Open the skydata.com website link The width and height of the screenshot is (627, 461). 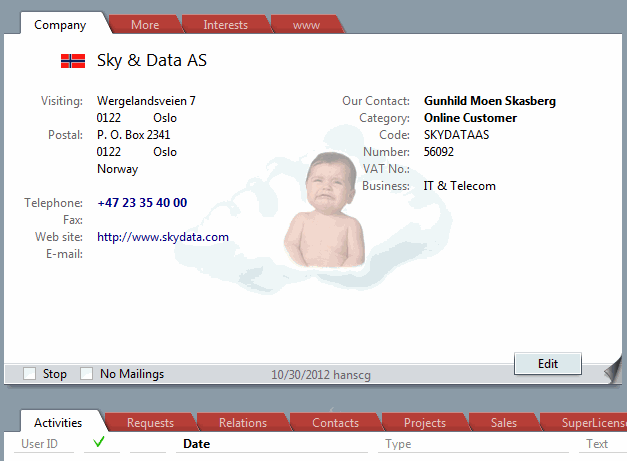163,237
